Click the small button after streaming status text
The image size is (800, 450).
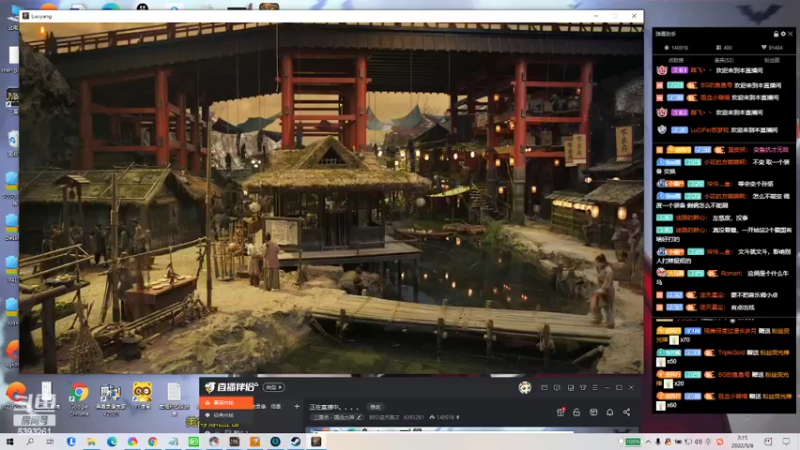coord(375,407)
